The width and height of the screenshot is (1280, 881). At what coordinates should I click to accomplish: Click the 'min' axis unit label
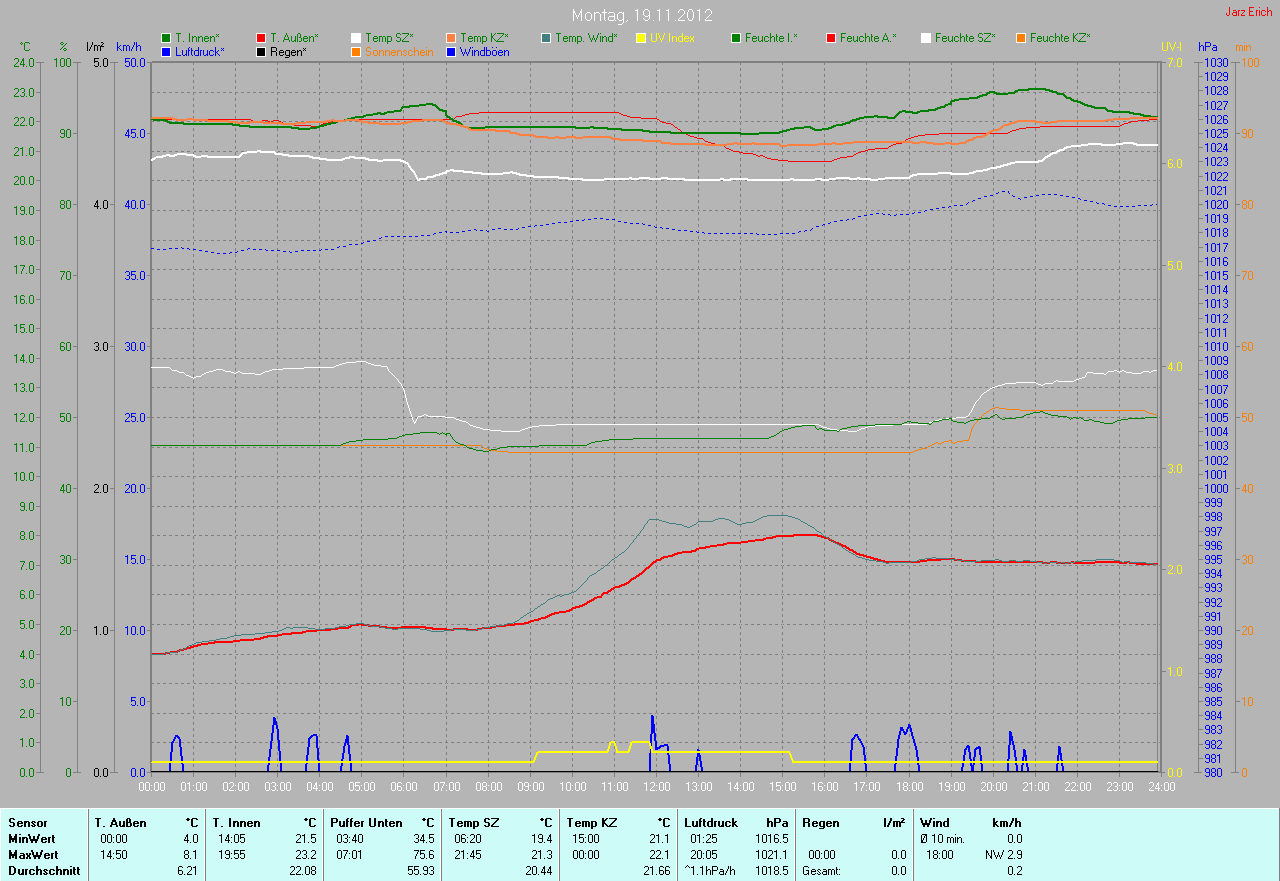1243,46
